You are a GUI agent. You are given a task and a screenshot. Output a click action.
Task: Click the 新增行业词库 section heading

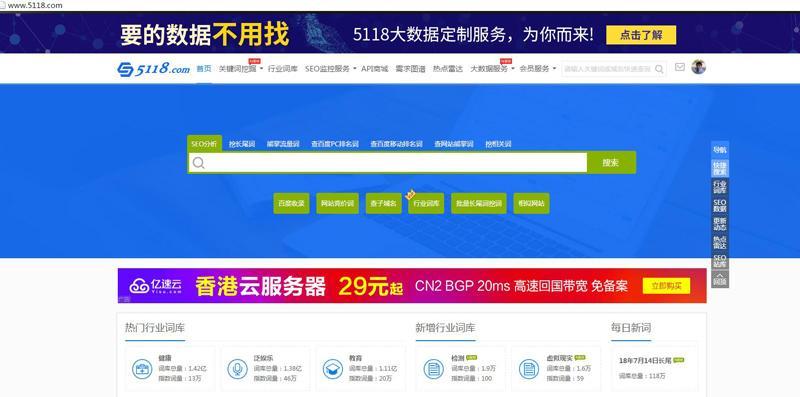445,328
